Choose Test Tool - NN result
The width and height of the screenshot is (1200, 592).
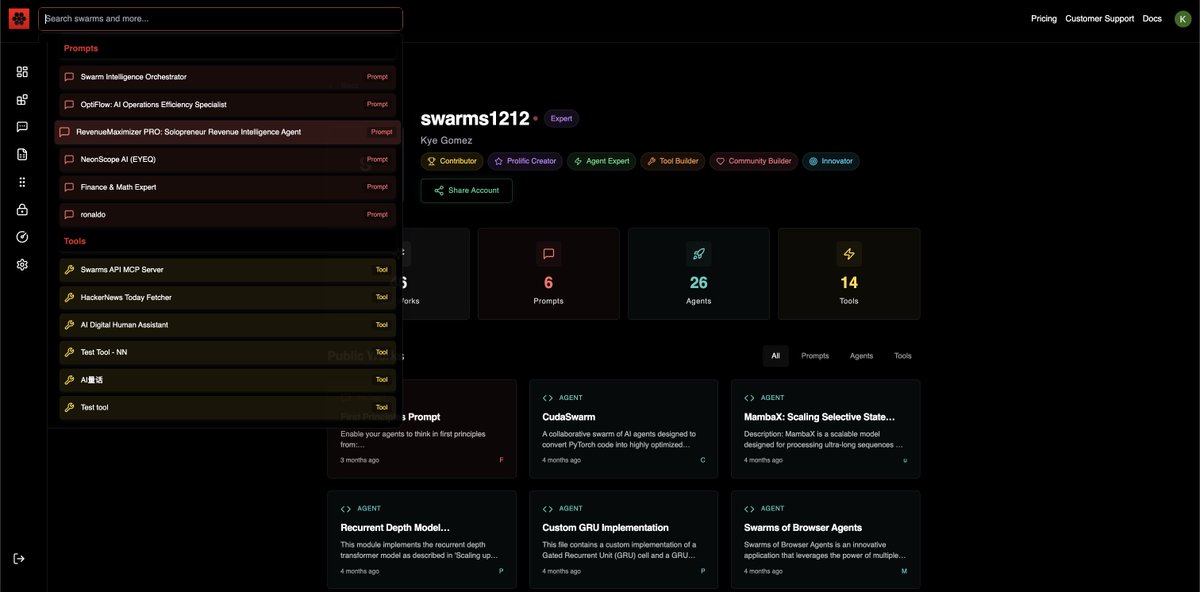tap(227, 353)
